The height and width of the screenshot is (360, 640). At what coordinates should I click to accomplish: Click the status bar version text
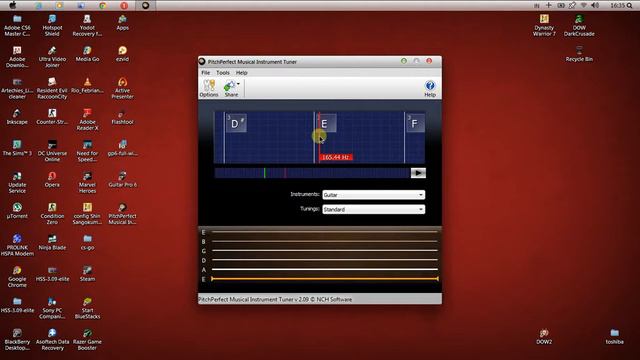click(275, 299)
